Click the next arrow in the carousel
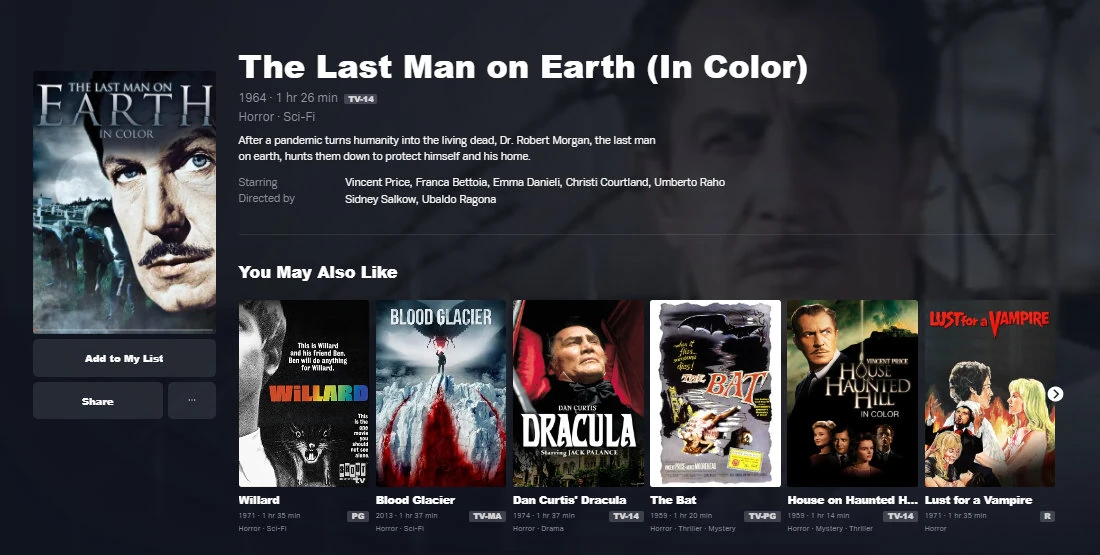This screenshot has height=555, width=1100. coord(1055,394)
